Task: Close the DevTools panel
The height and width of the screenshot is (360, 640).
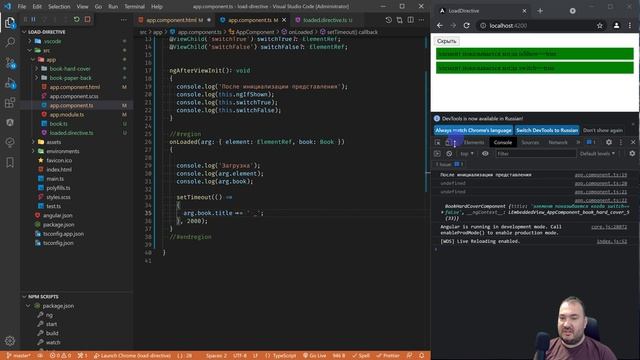Action: [633, 142]
